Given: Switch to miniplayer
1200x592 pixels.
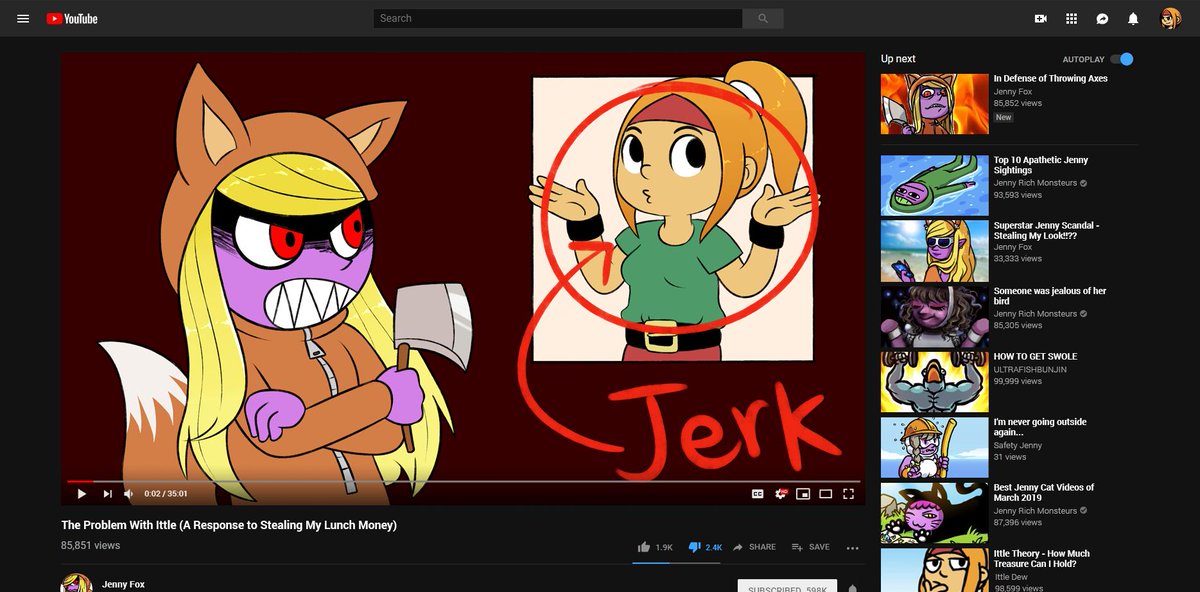Looking at the screenshot, I should 803,493.
